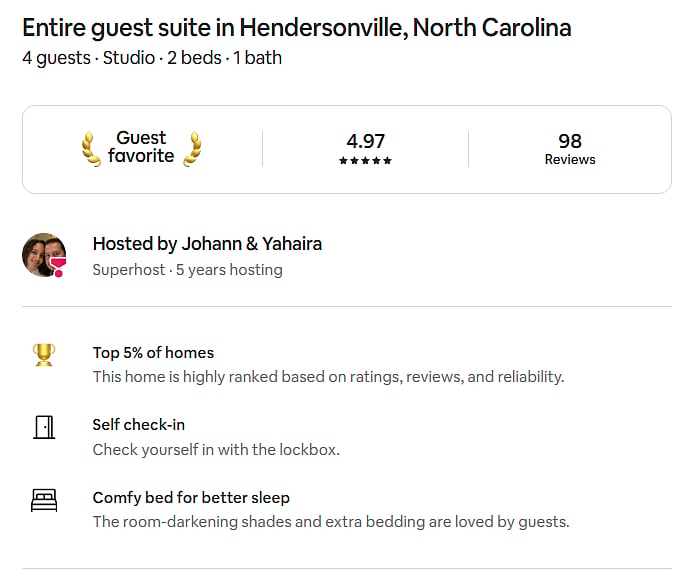Click the comfy bed icon
Viewport: 690px width, 573px height.
click(44, 500)
